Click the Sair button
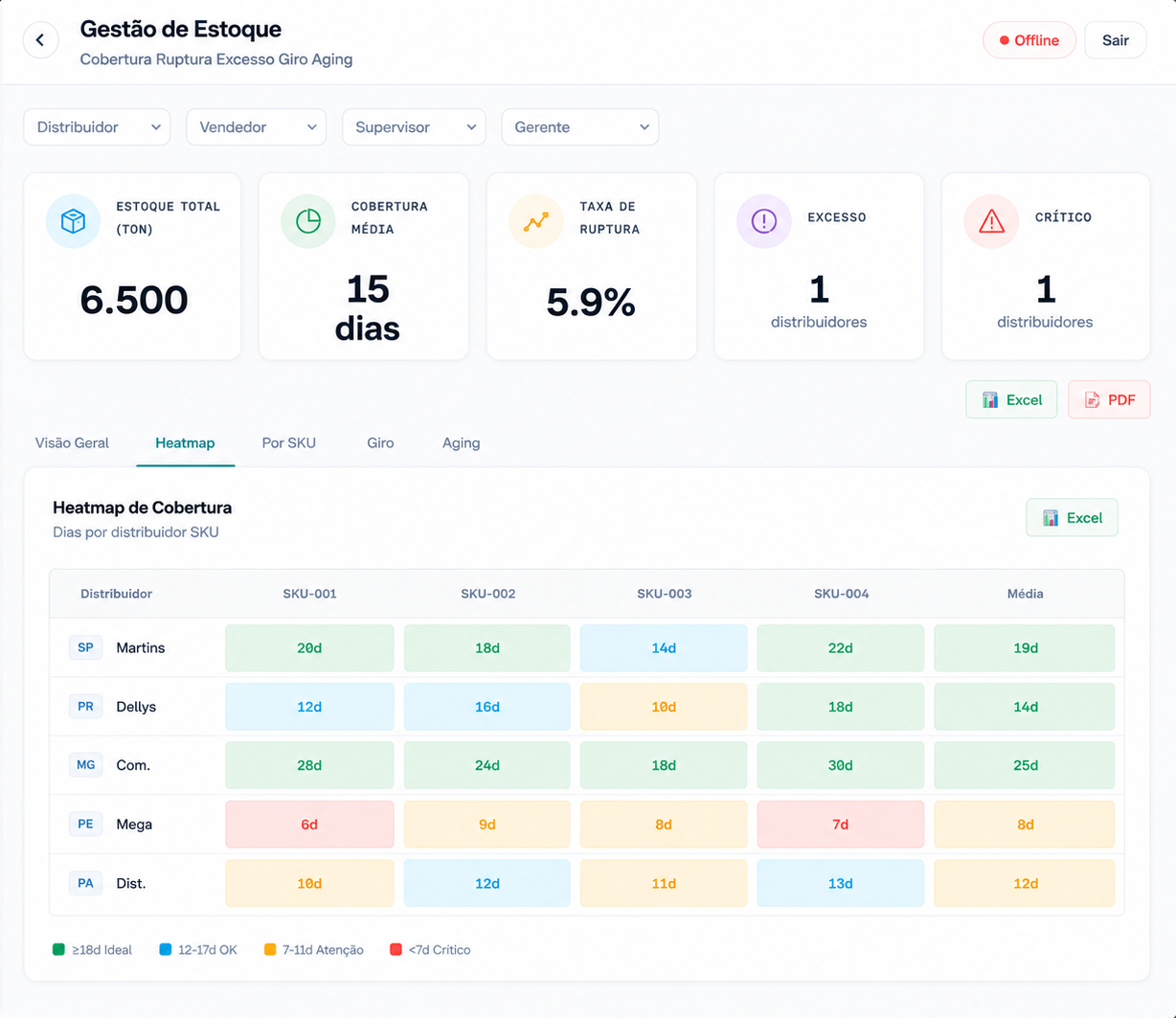Image resolution: width=1176 pixels, height=1018 pixels. tap(1116, 40)
